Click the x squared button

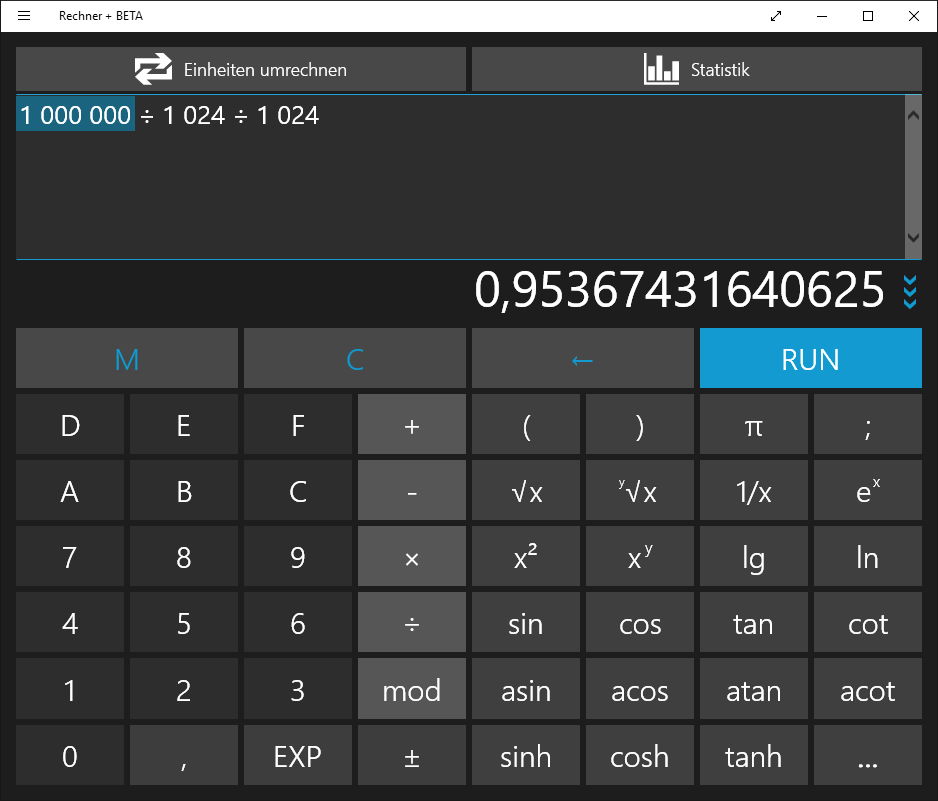[525, 557]
